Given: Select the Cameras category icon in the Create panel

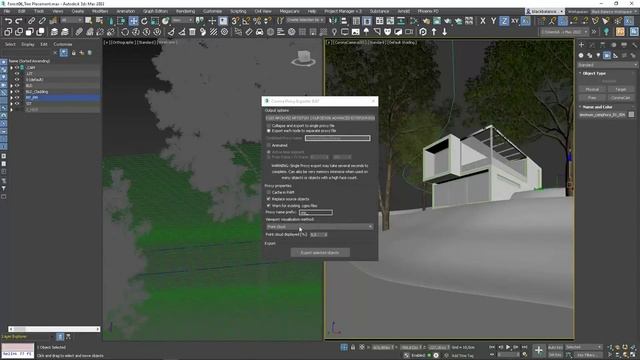Looking at the screenshot, I should pyautogui.click(x=607, y=56).
